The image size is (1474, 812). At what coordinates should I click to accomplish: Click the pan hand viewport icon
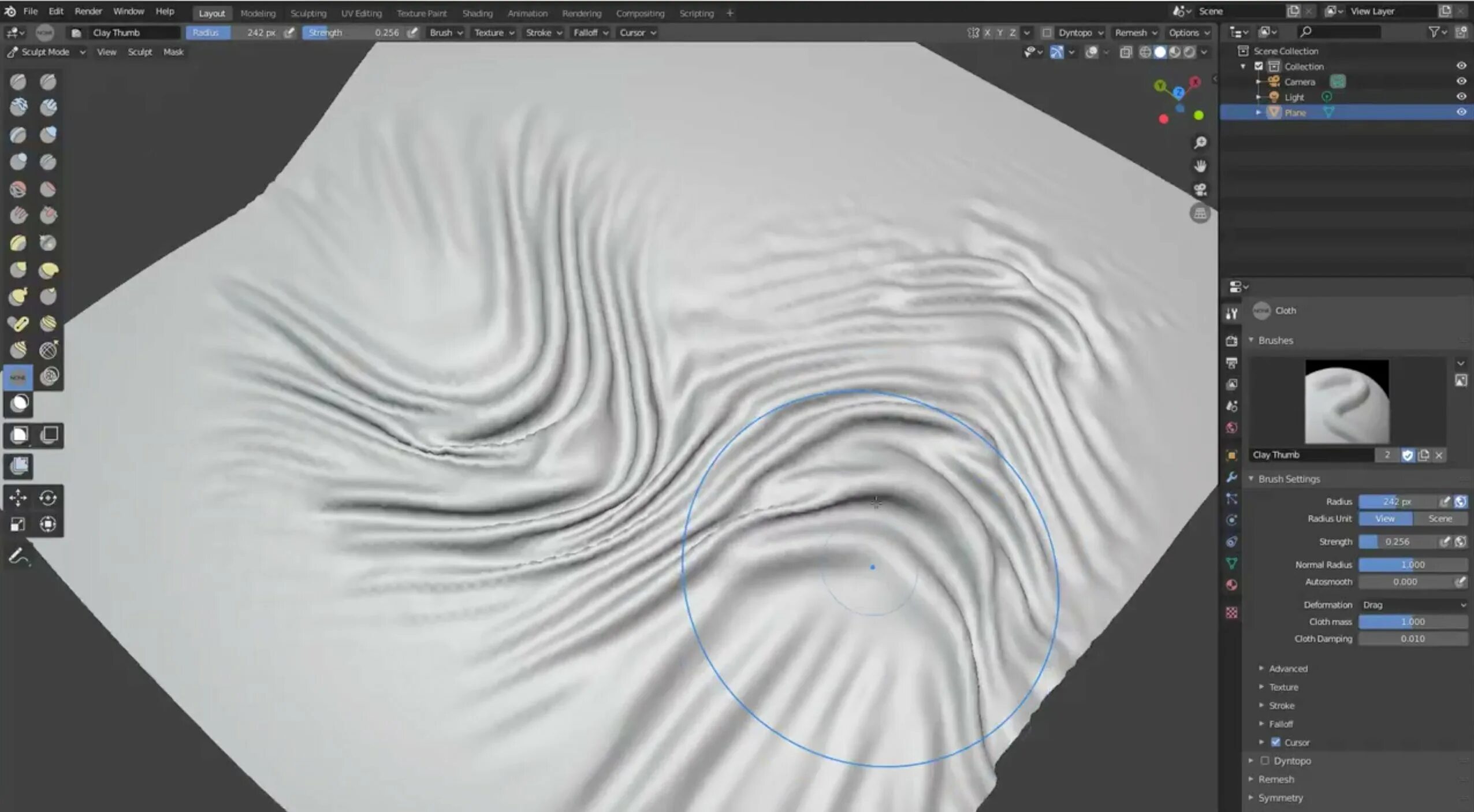[1200, 166]
